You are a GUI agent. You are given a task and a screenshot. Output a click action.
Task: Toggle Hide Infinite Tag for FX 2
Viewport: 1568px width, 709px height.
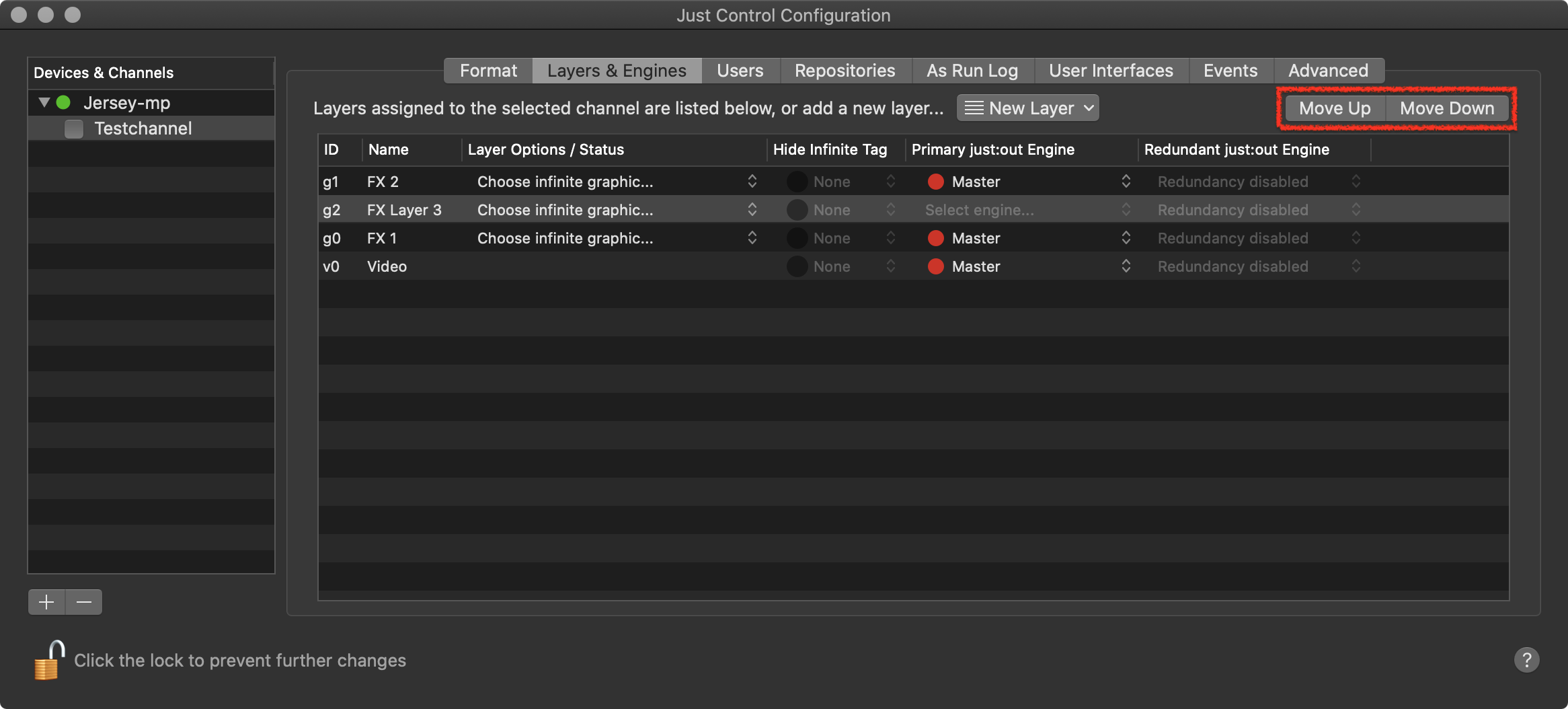coord(797,182)
